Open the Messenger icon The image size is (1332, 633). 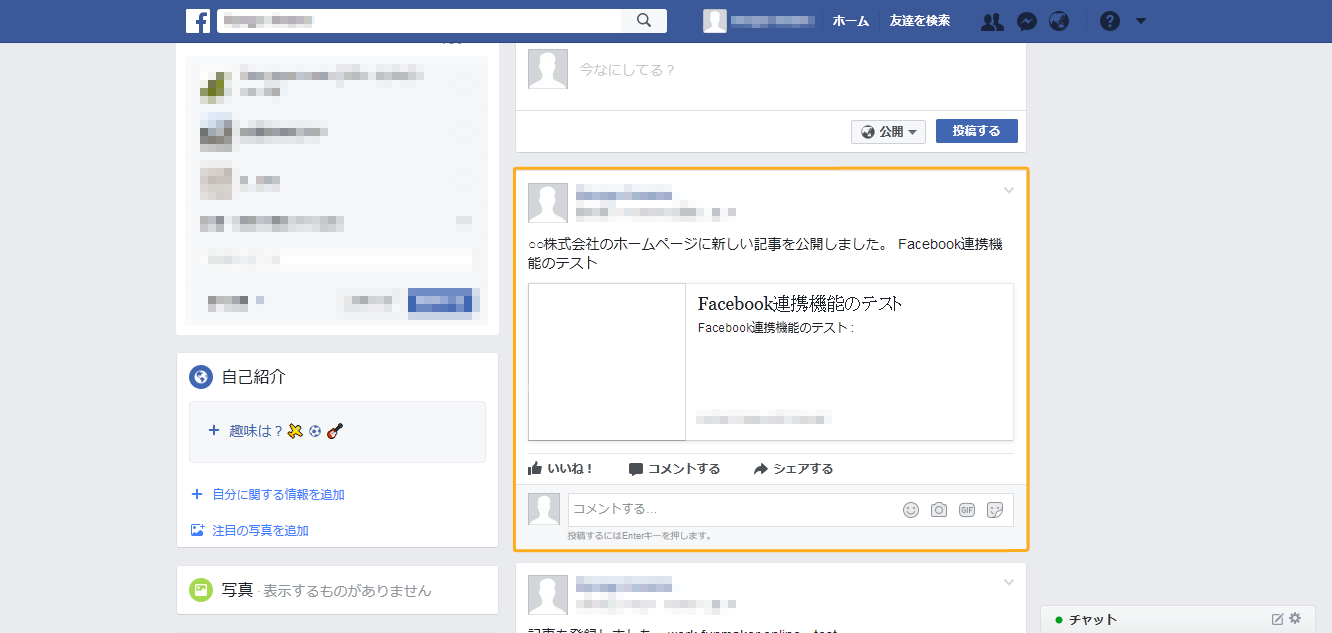[x=1026, y=21]
